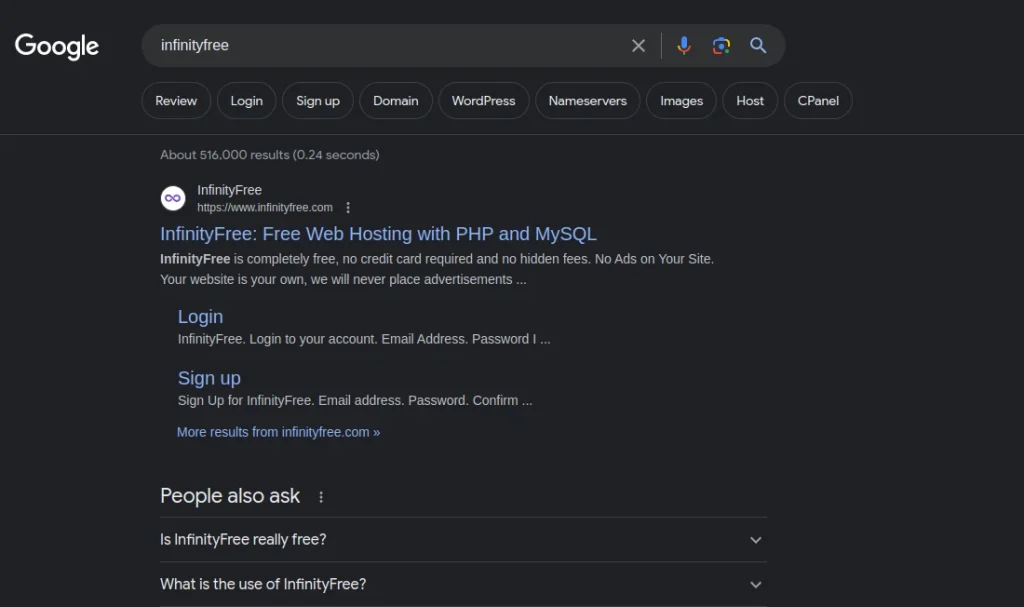
Task: Open the Sign up sitelink
Action: coord(209,378)
